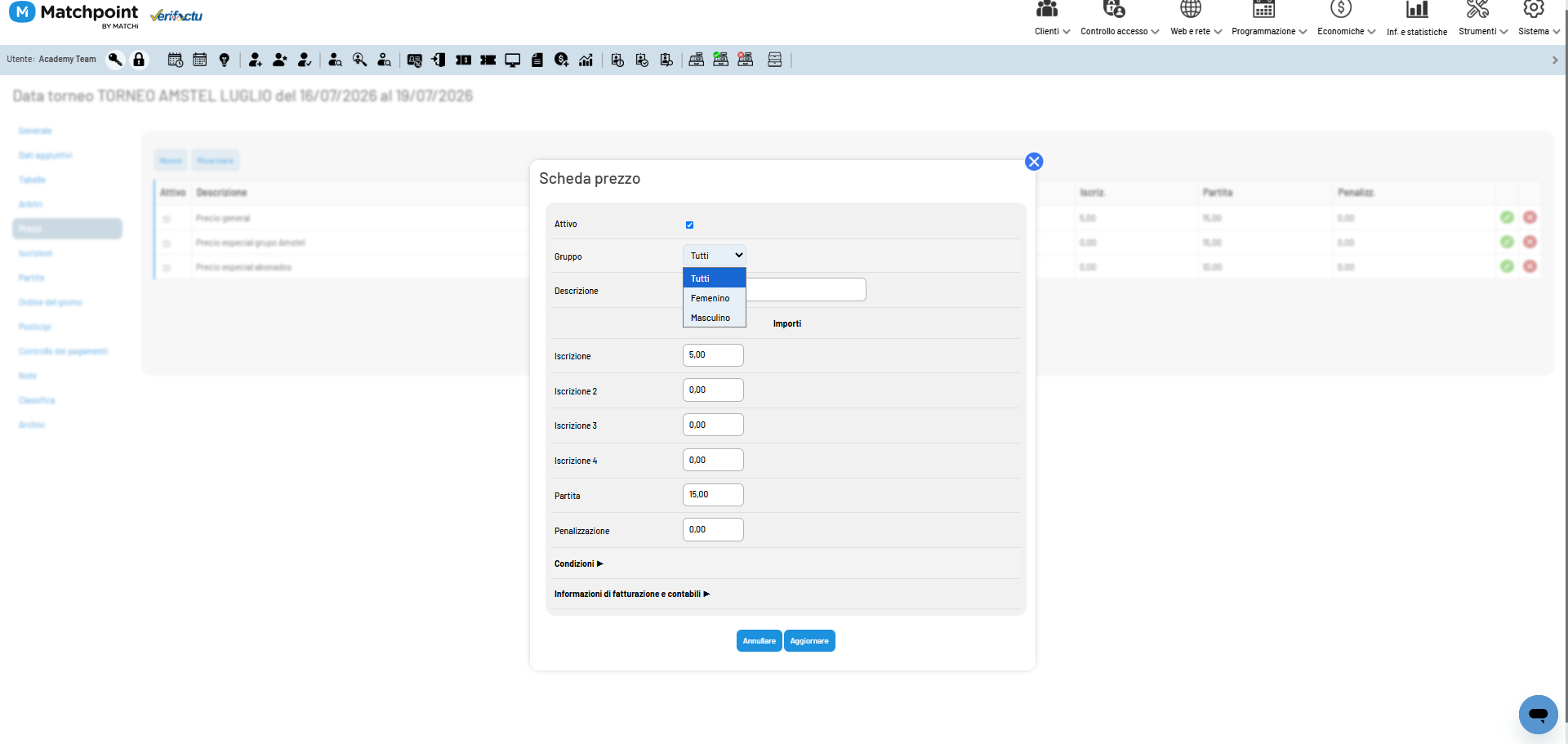Click the person with star icon
This screenshot has width=1568, height=744.
coord(280,60)
